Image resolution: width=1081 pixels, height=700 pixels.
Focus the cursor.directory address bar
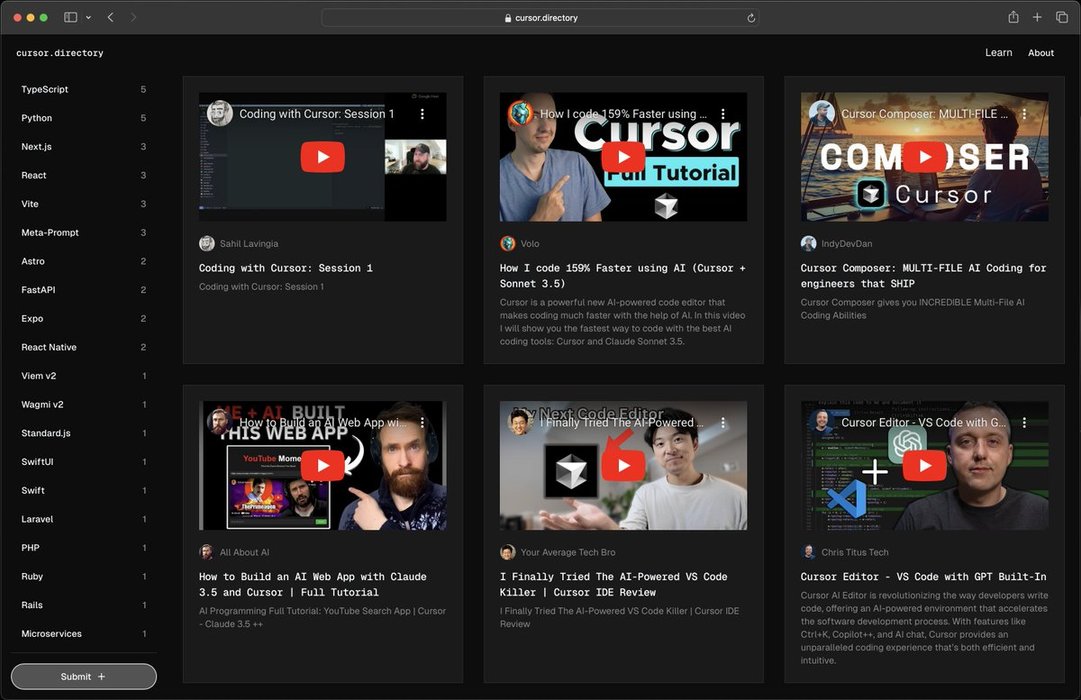coord(540,18)
